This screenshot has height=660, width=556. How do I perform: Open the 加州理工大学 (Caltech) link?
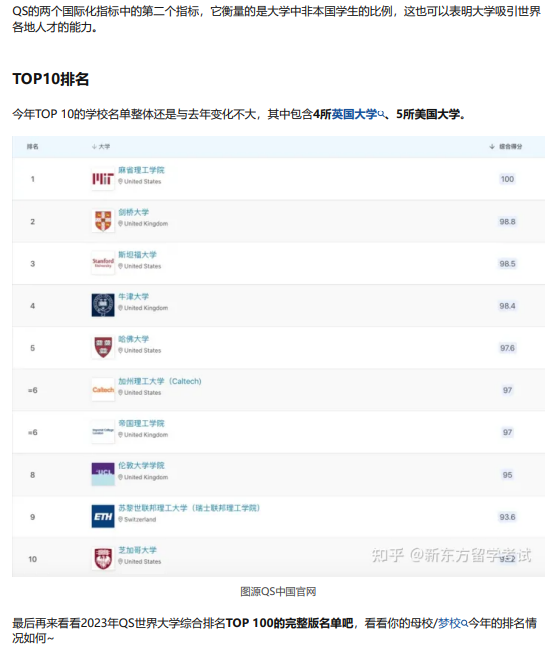click(x=160, y=381)
